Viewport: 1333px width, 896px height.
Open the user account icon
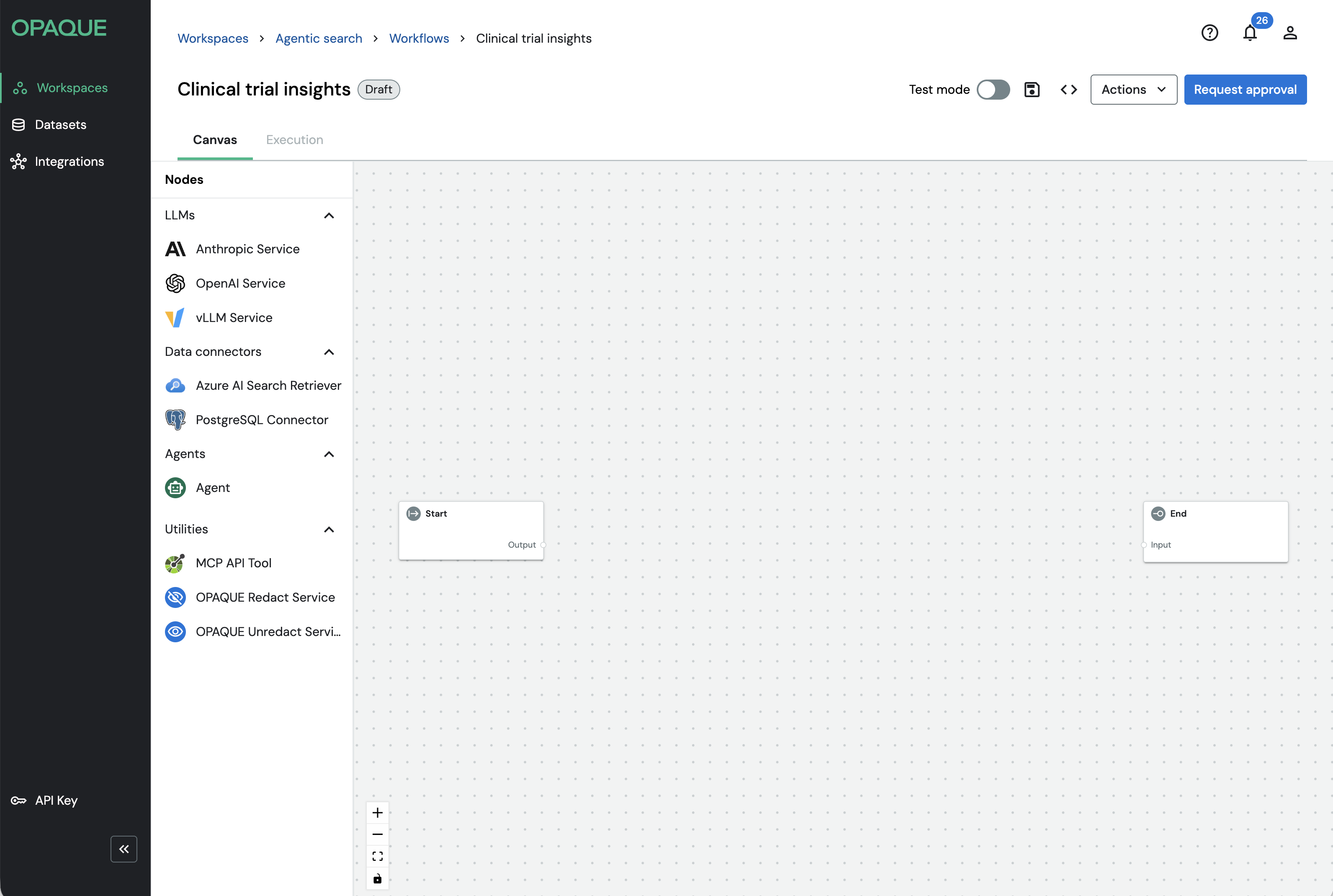1289,33
